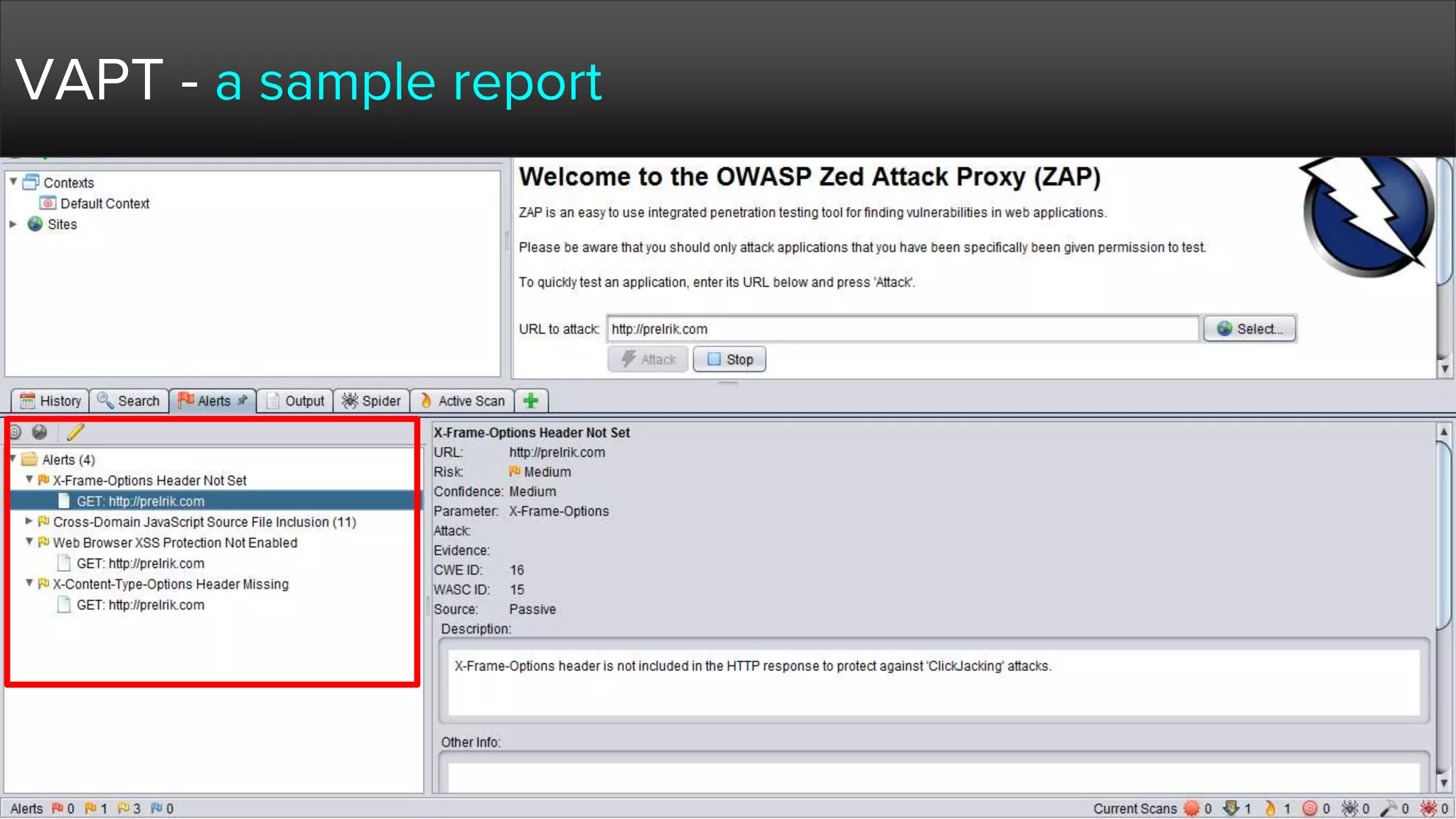The height and width of the screenshot is (819, 1456).
Task: Expand the Sites tree node
Action: [x=13, y=224]
